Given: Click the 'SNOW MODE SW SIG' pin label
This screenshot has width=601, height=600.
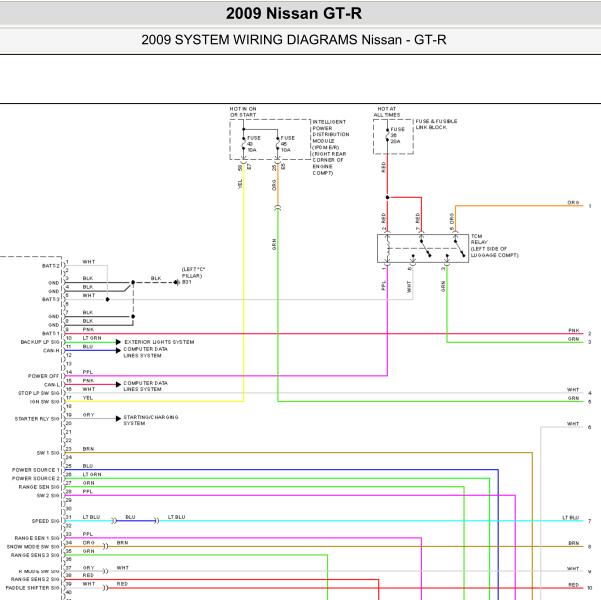Looking at the screenshot, I should click(33, 546).
